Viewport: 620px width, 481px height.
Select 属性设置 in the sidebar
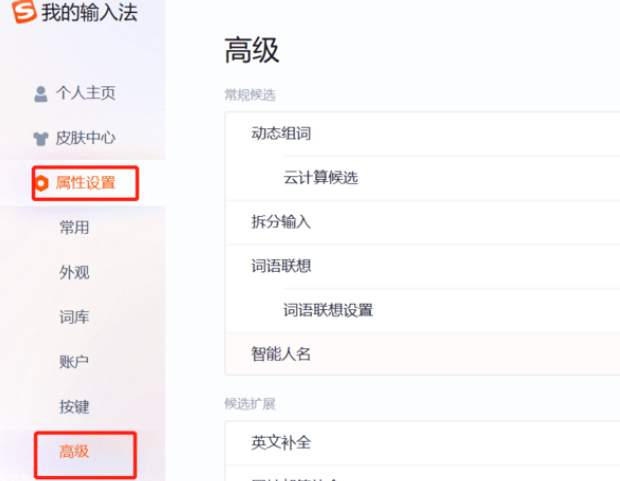click(85, 183)
